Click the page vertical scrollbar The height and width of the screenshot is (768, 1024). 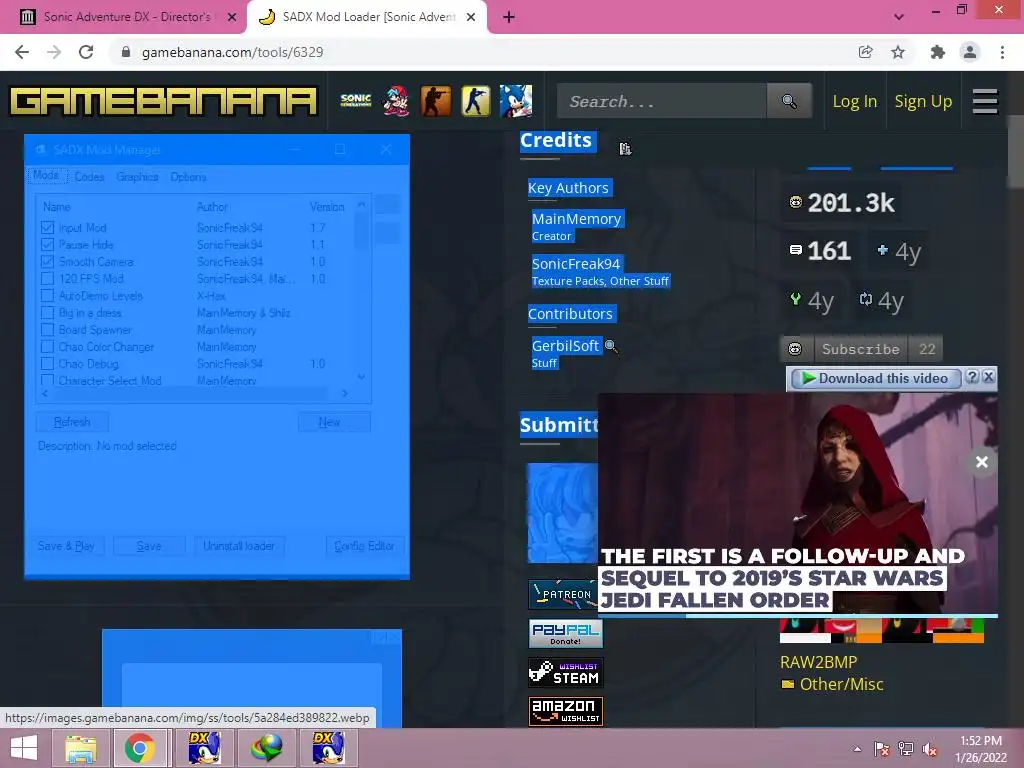pyautogui.click(x=1016, y=153)
